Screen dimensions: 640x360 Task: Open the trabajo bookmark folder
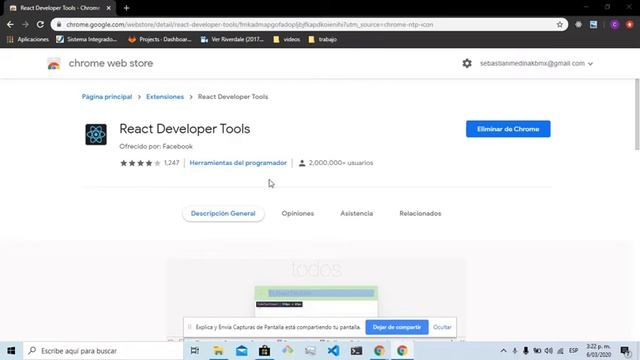point(322,40)
